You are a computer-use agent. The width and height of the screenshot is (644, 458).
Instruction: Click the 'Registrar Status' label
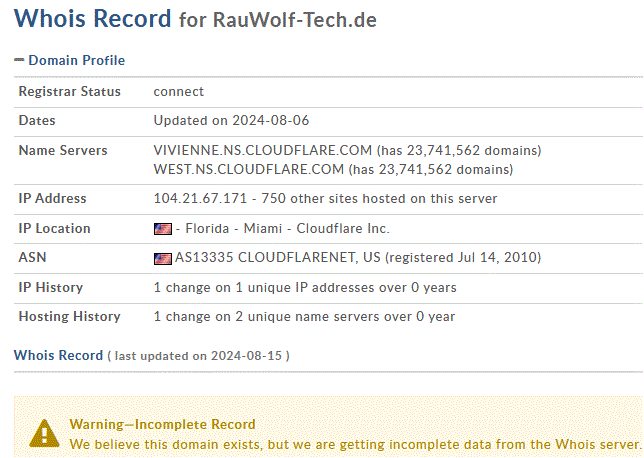point(69,91)
